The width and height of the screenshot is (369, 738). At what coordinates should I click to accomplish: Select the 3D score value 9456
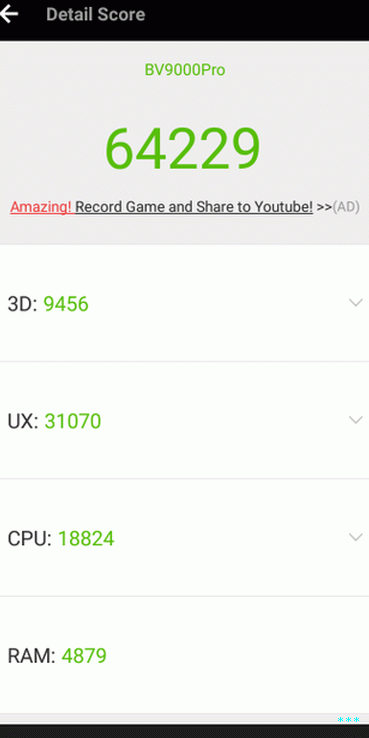(66, 304)
